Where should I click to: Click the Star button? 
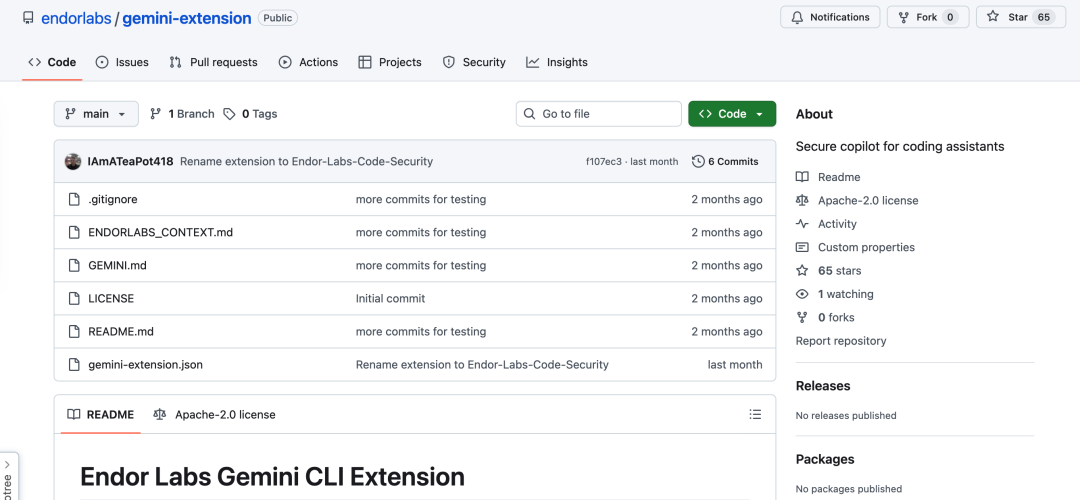click(x=1020, y=17)
